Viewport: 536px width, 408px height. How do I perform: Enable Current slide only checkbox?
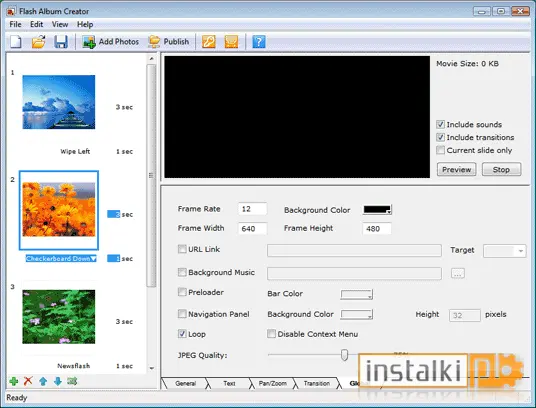440,150
